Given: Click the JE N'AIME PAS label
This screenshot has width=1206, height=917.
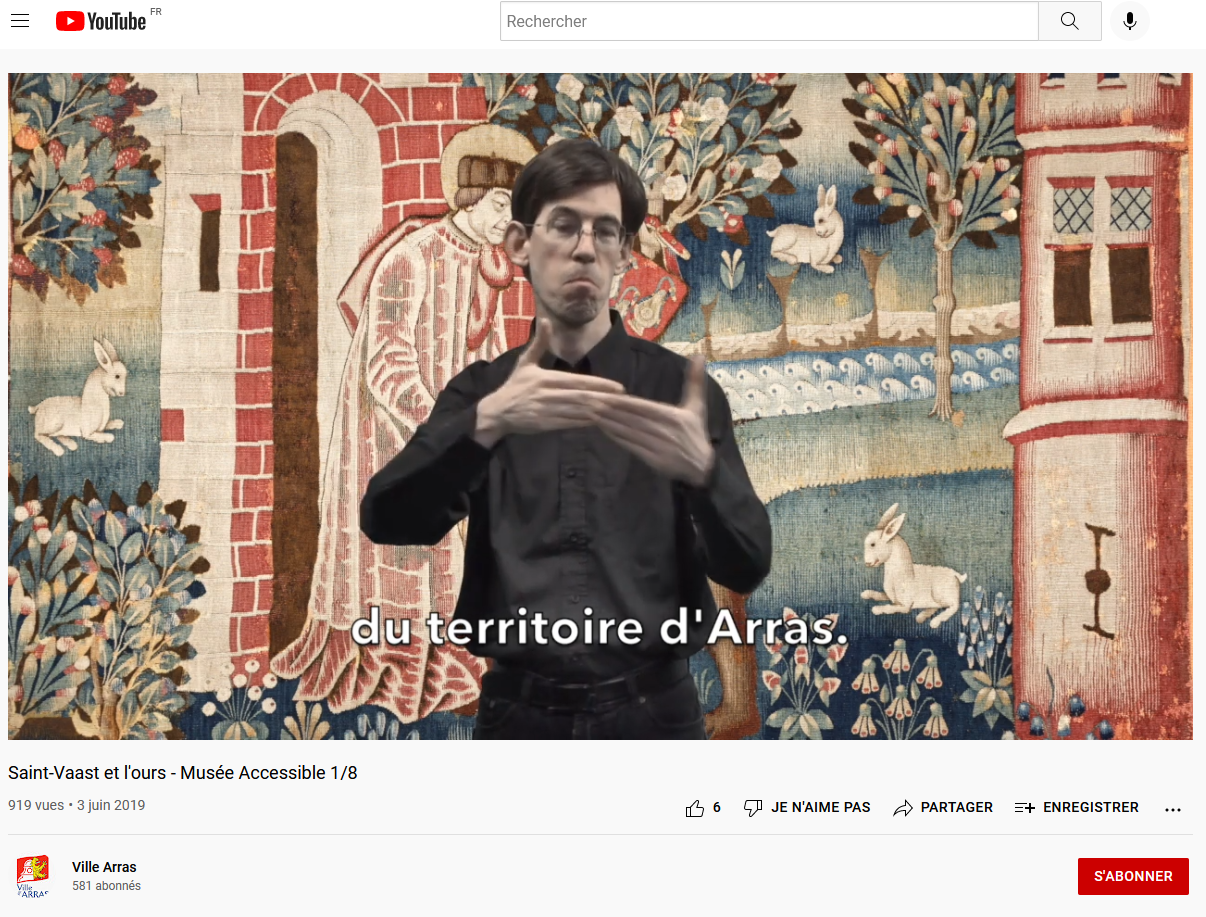Looking at the screenshot, I should tap(820, 807).
